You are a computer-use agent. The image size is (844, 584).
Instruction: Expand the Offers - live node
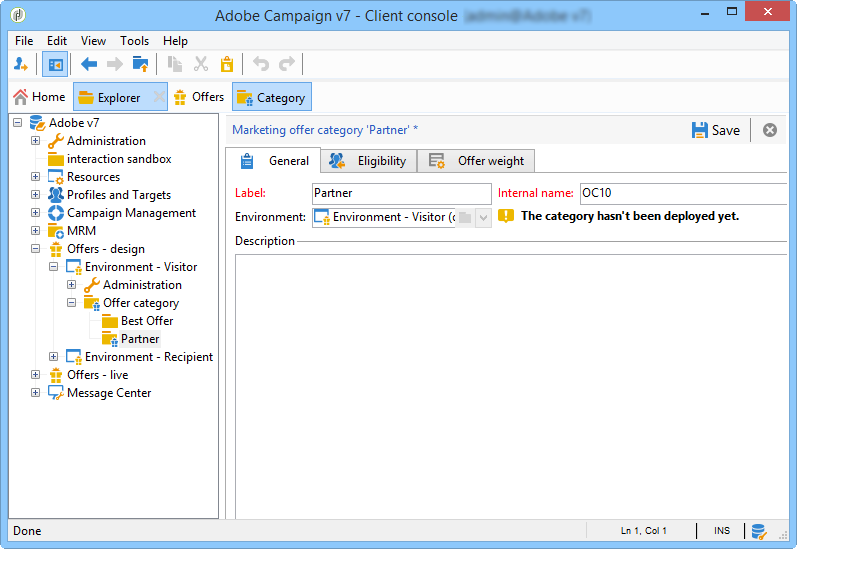(36, 375)
